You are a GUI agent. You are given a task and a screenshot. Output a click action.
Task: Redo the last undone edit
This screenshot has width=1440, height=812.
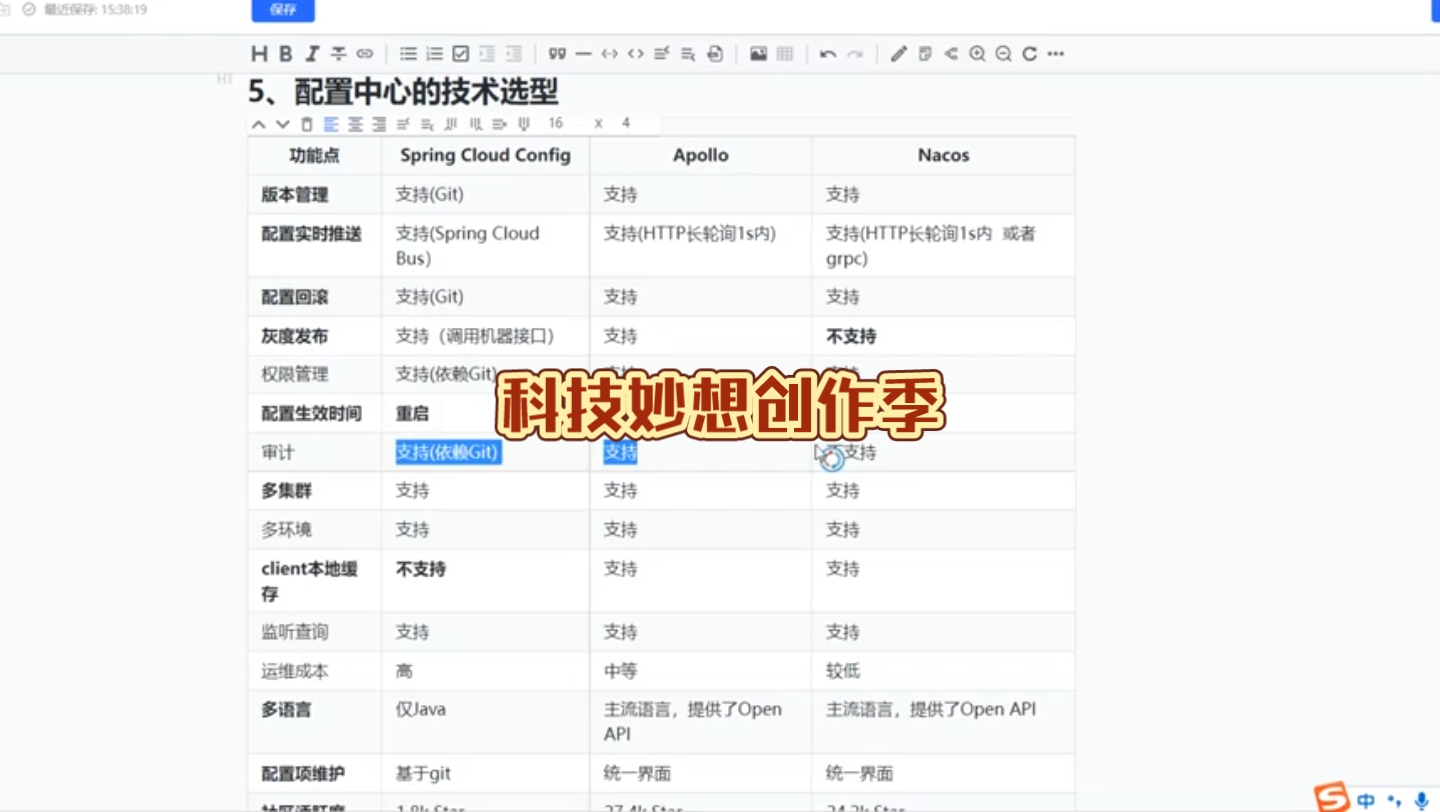855,54
